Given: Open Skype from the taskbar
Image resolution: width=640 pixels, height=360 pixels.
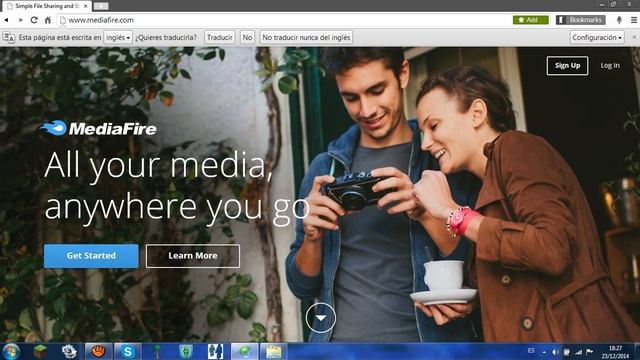Looking at the screenshot, I should click(128, 351).
